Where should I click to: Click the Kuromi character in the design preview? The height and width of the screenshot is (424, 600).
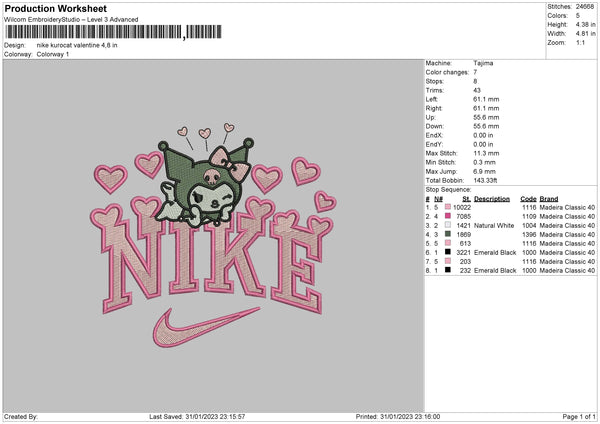point(205,184)
